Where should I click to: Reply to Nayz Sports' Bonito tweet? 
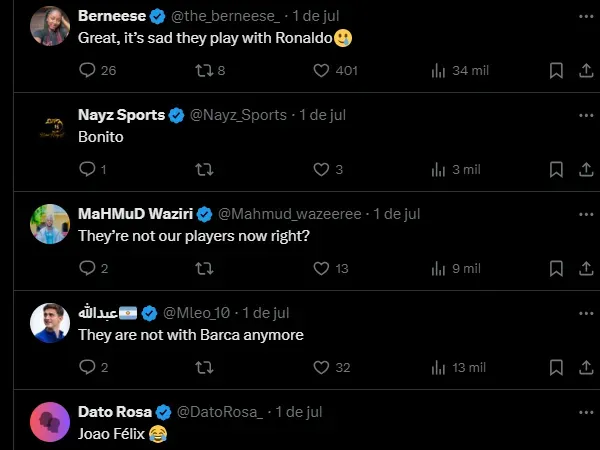click(x=87, y=169)
